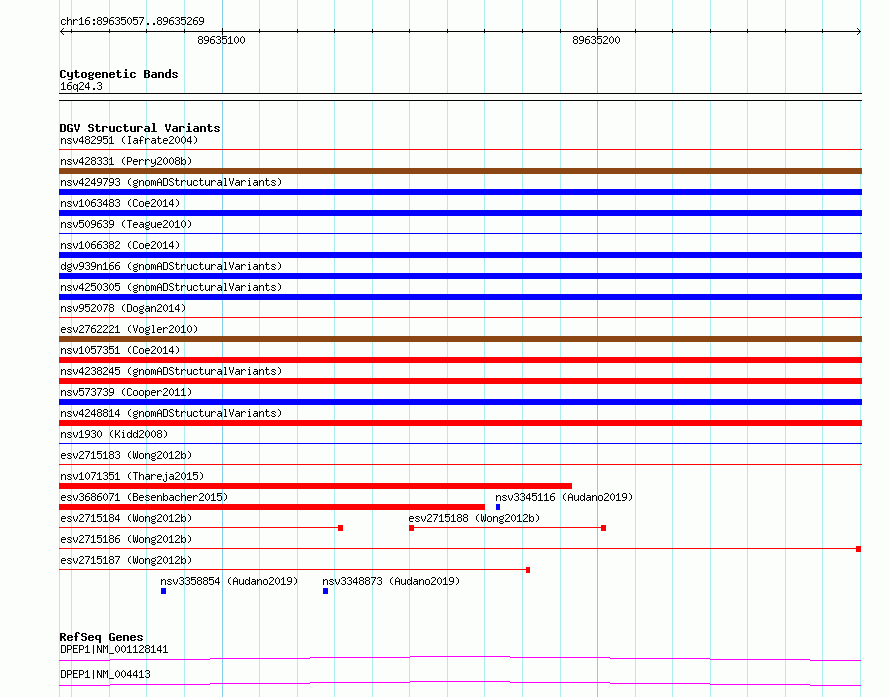Image resolution: width=890 pixels, height=697 pixels.
Task: Click the DGV Structural Variants track title
Action: pyautogui.click(x=140, y=128)
